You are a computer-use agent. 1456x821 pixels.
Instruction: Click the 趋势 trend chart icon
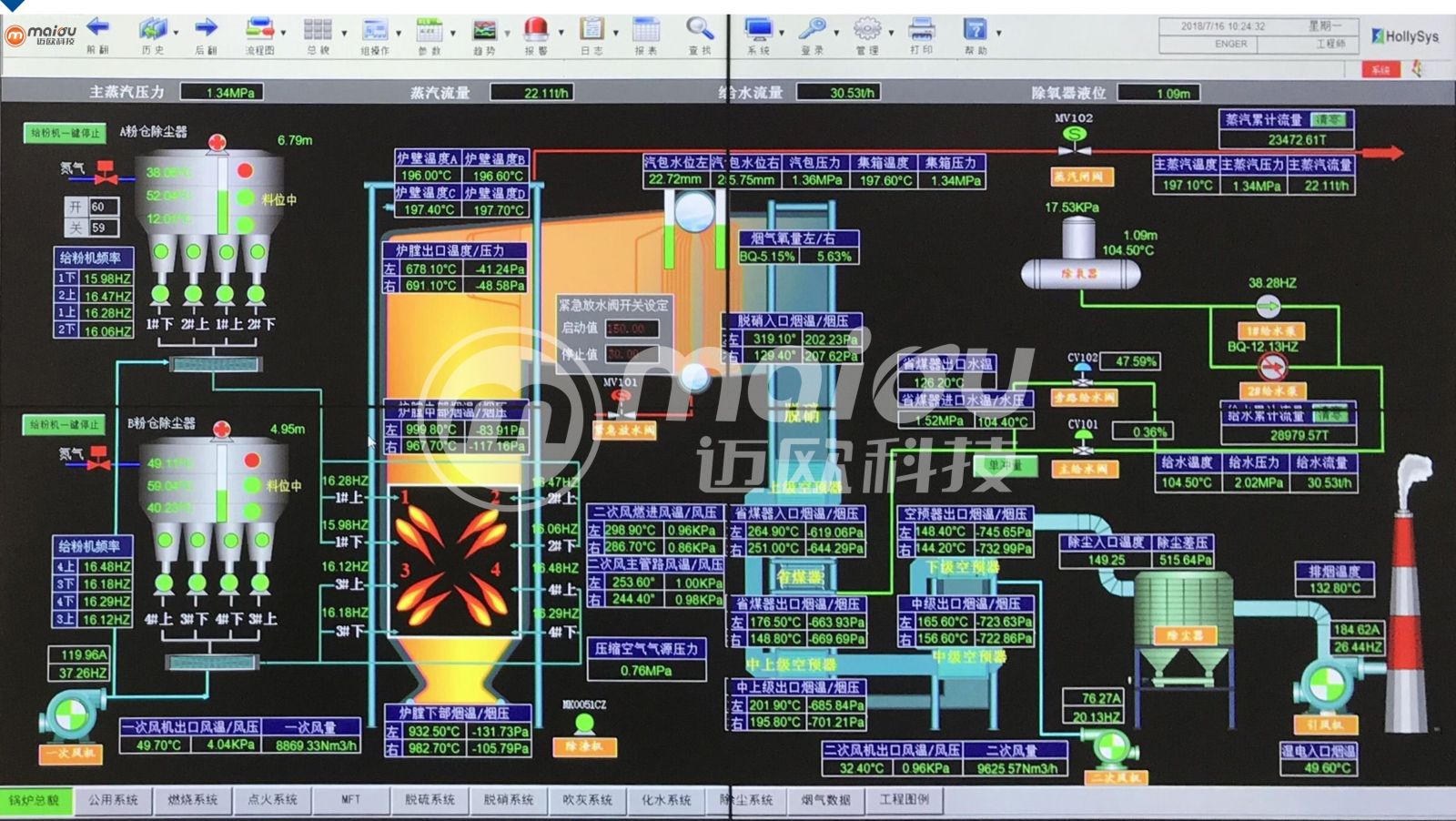484,30
